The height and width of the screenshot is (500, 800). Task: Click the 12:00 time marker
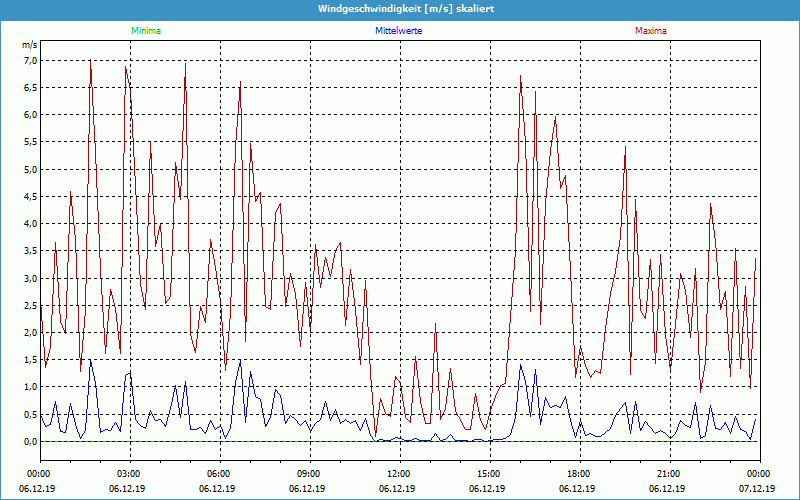click(399, 474)
